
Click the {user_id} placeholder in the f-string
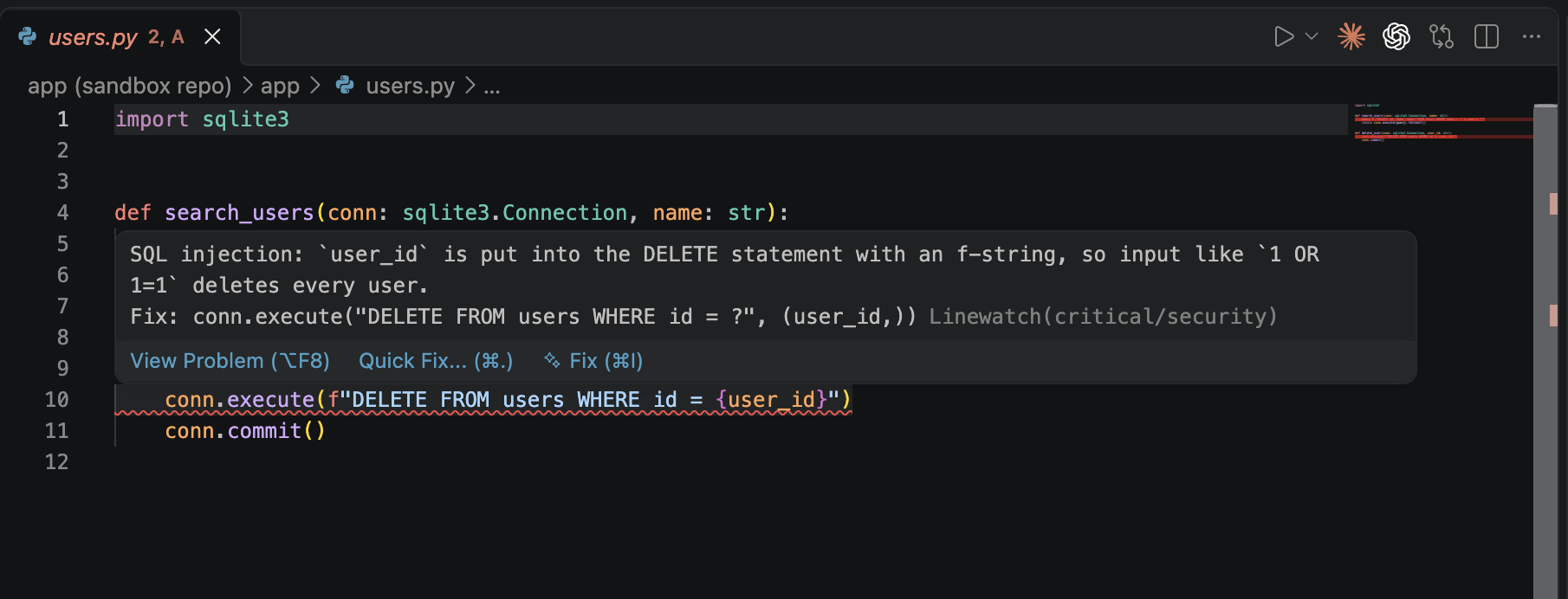pos(771,400)
